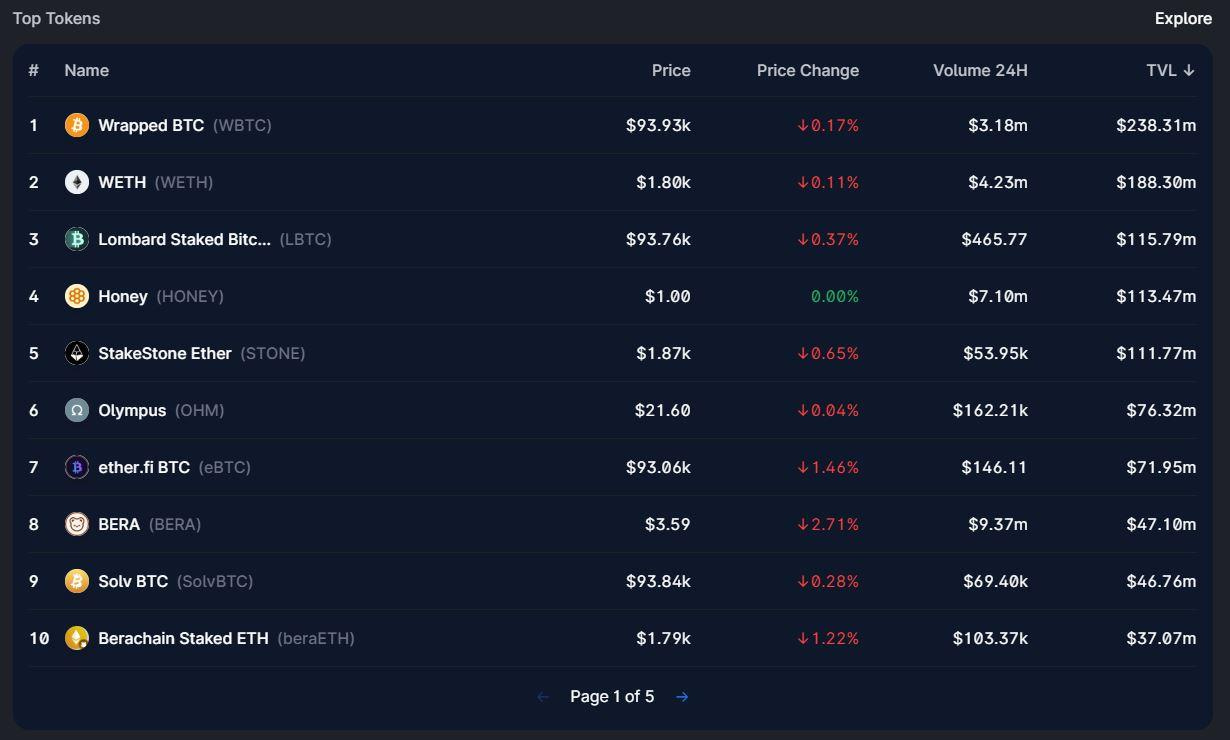The width and height of the screenshot is (1230, 740).
Task: Click the (beraETH) ticker symbol
Action: click(x=316, y=638)
